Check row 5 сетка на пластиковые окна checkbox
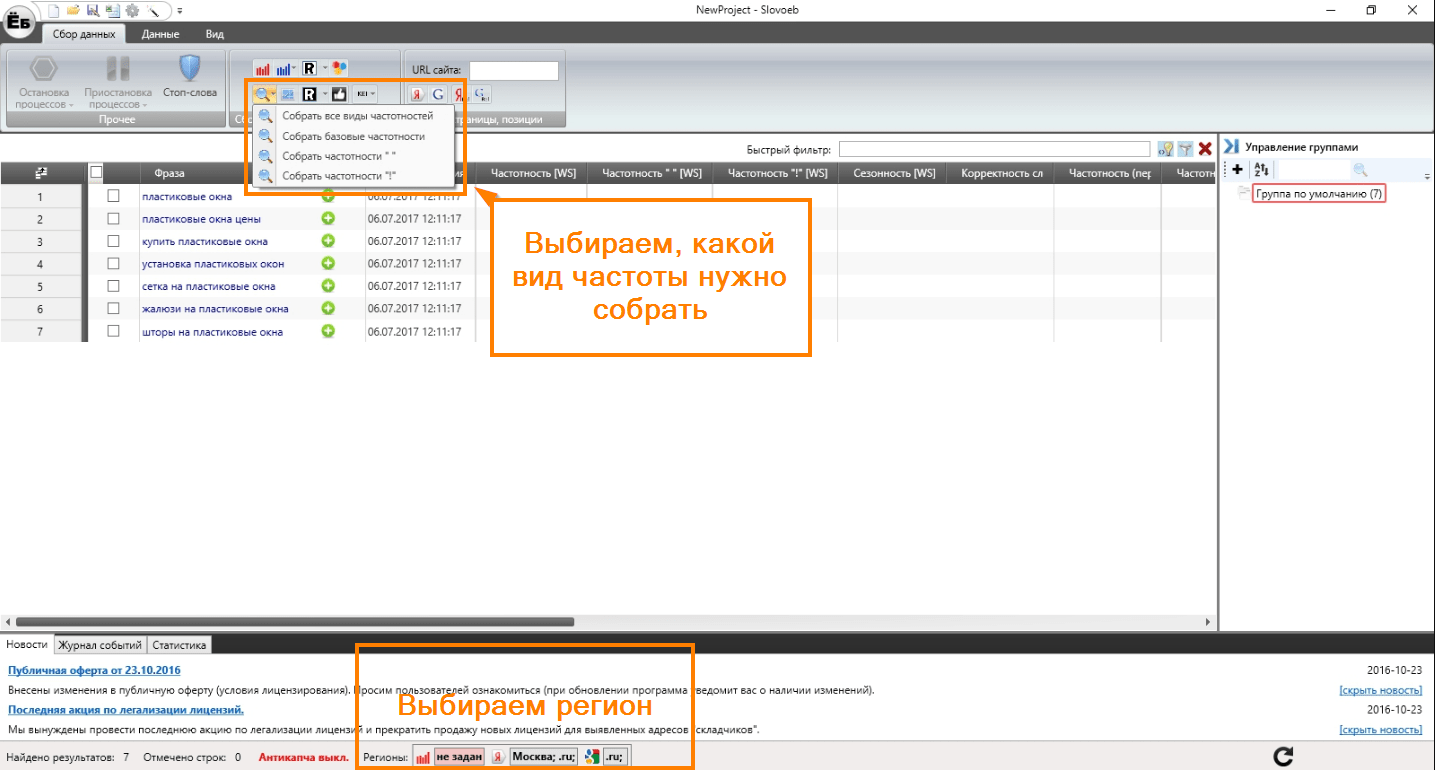 (113, 286)
